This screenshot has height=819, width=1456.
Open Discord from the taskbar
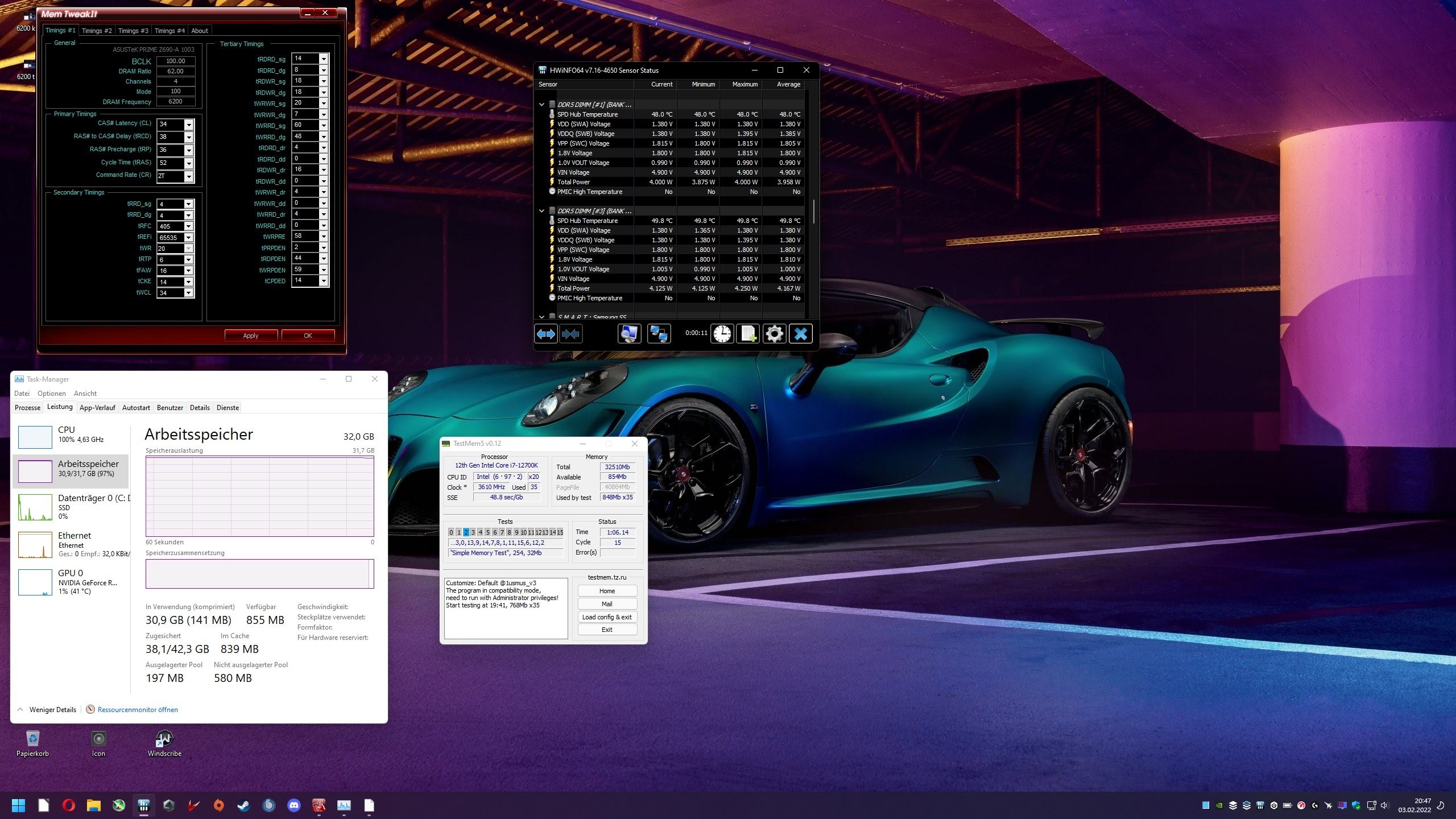[x=293, y=805]
